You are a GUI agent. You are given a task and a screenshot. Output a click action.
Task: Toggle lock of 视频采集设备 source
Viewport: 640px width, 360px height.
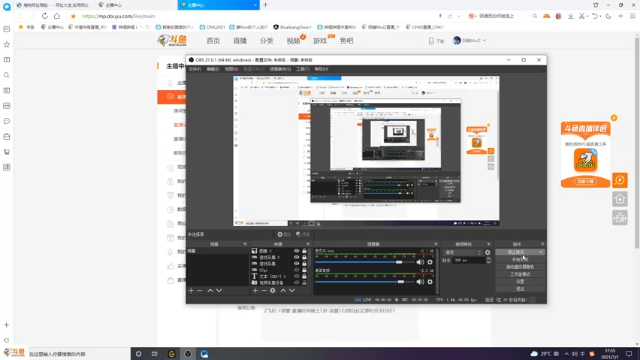click(304, 282)
